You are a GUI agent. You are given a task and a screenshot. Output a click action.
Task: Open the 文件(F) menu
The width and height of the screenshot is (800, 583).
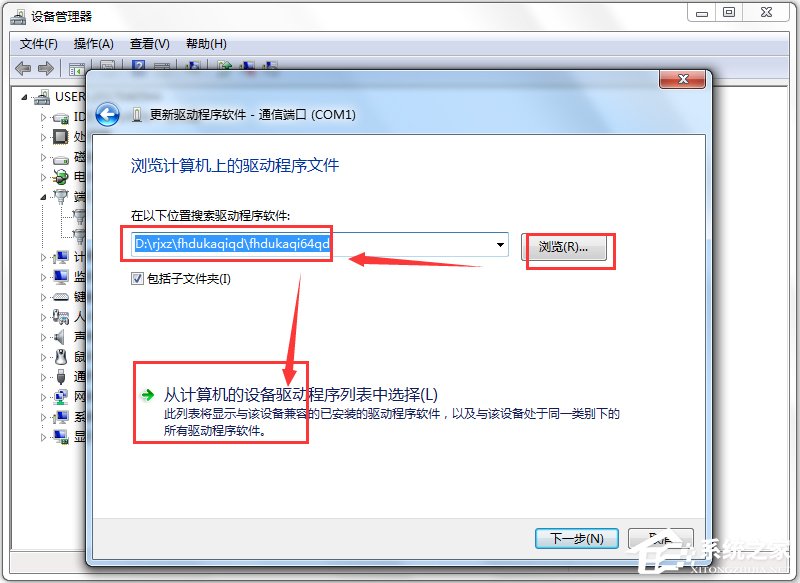38,44
